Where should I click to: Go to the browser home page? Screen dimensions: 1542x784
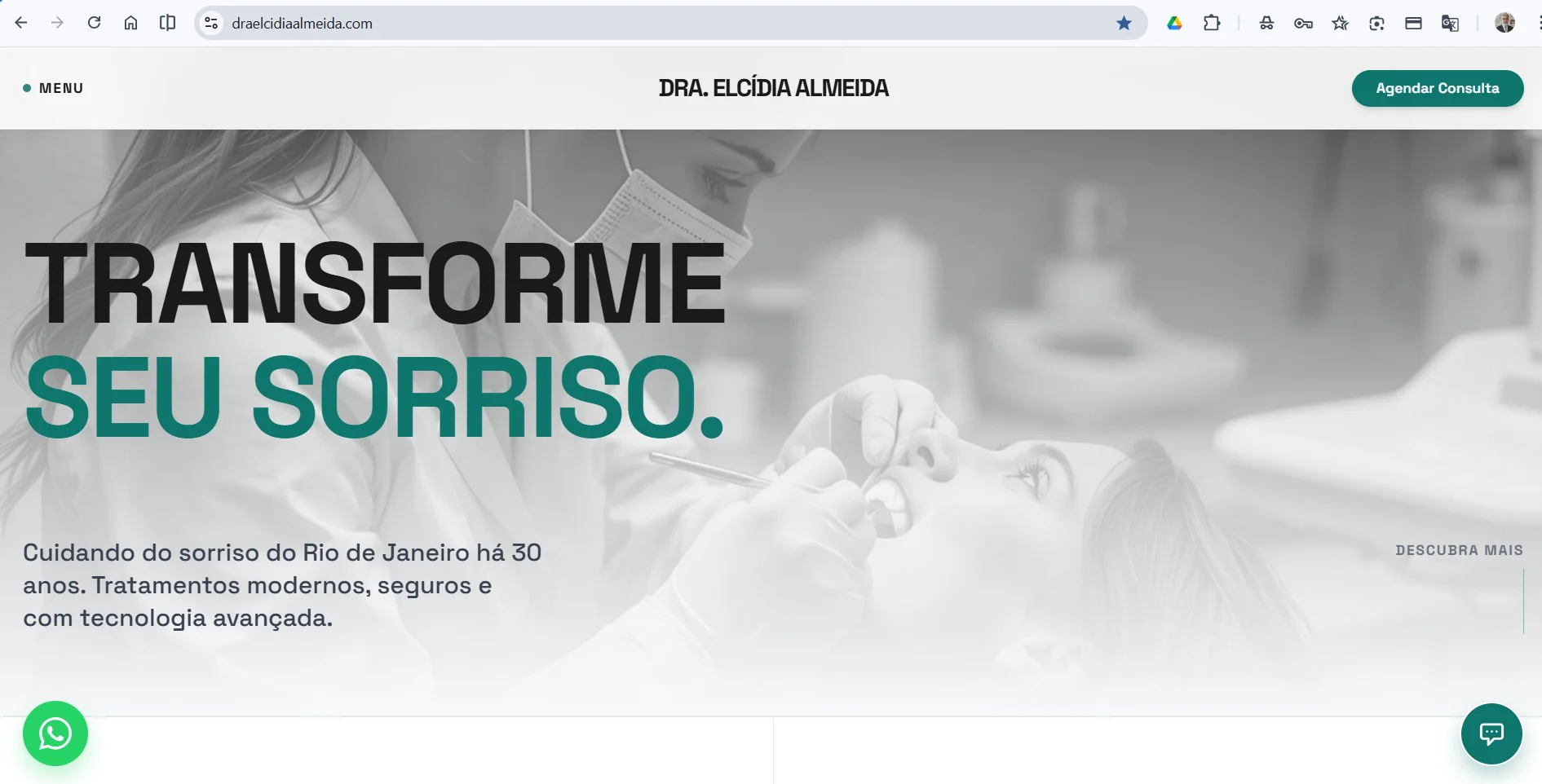pyautogui.click(x=130, y=23)
